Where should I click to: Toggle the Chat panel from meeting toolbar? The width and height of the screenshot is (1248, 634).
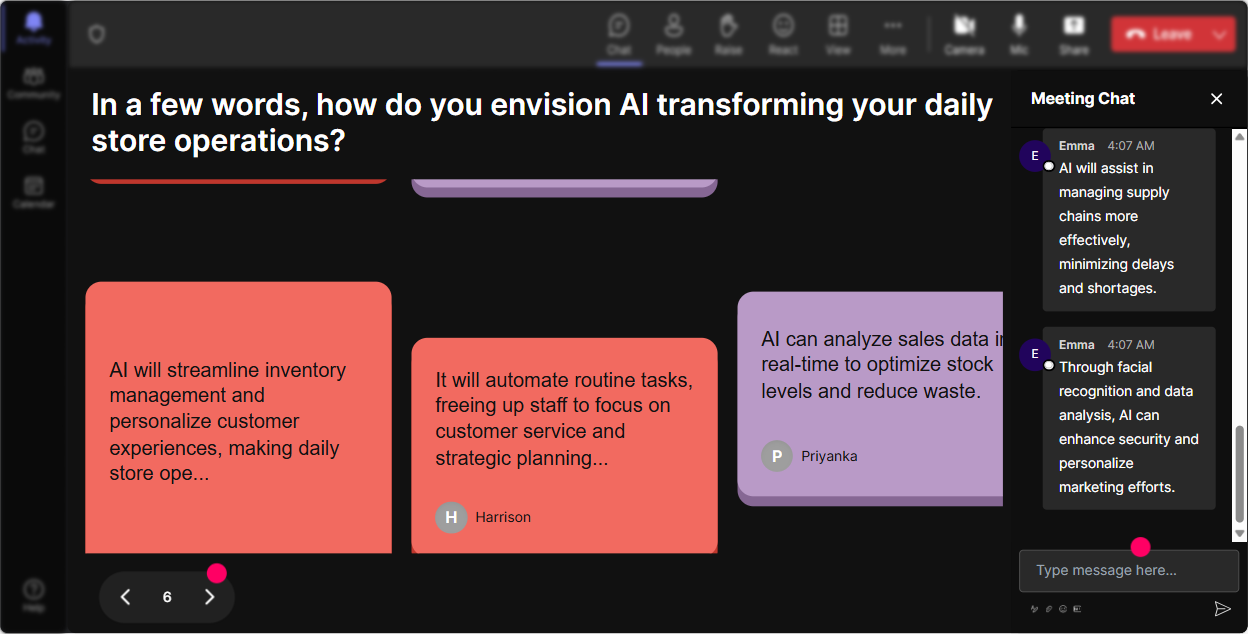(x=619, y=34)
